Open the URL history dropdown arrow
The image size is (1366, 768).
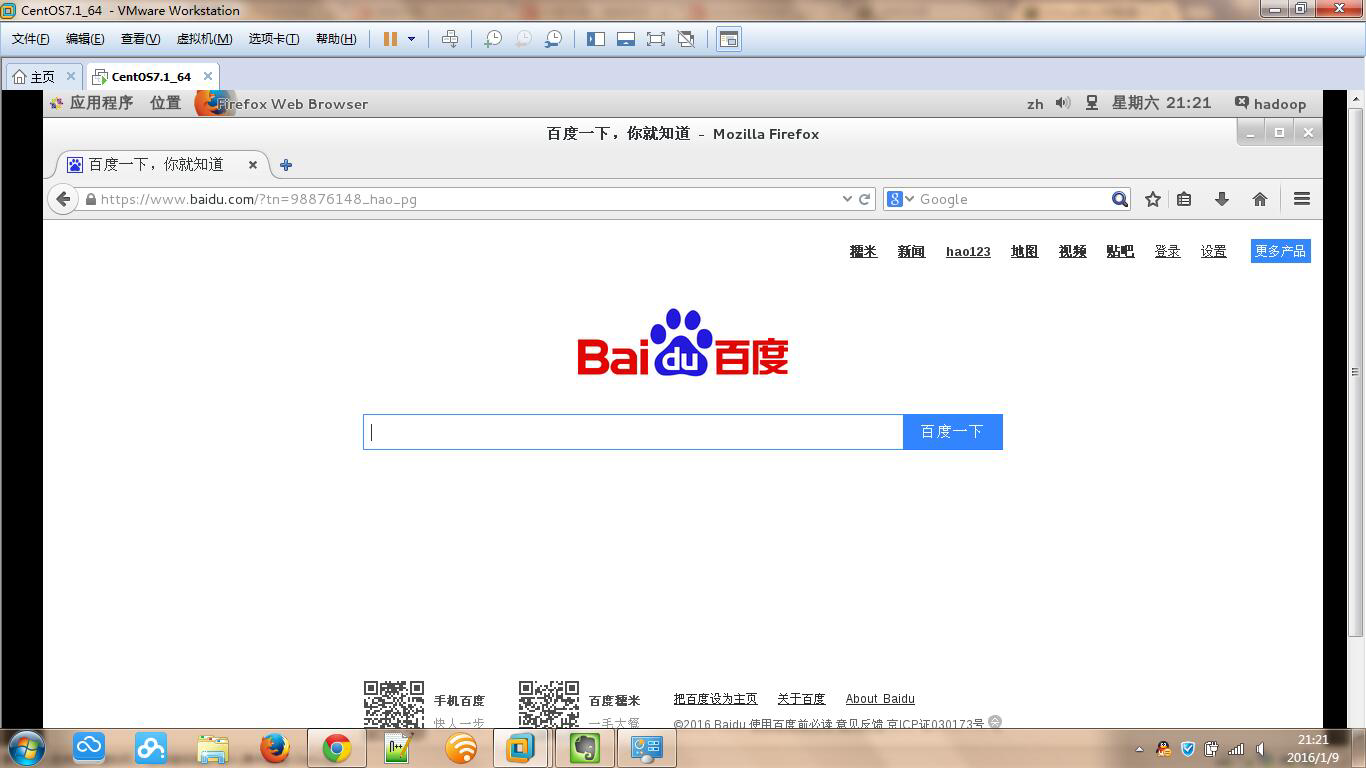tap(848, 199)
